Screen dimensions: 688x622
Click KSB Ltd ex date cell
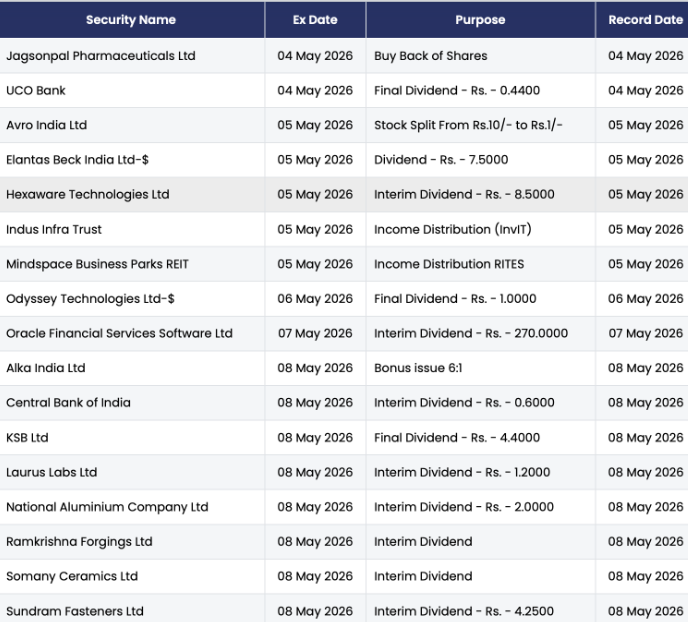click(315, 438)
